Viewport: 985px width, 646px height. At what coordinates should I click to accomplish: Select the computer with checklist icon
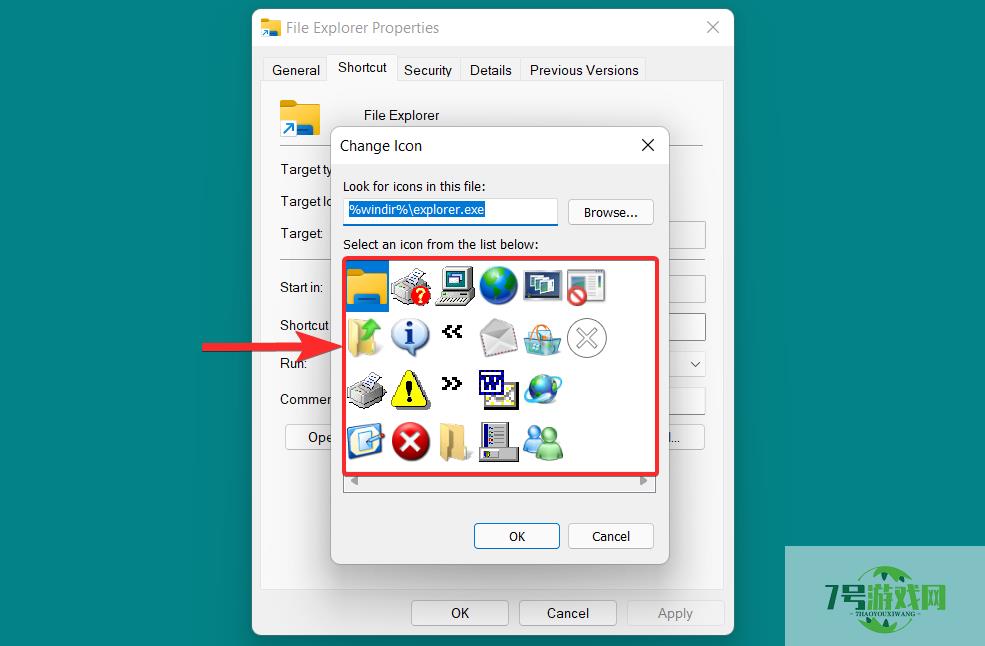point(499,442)
